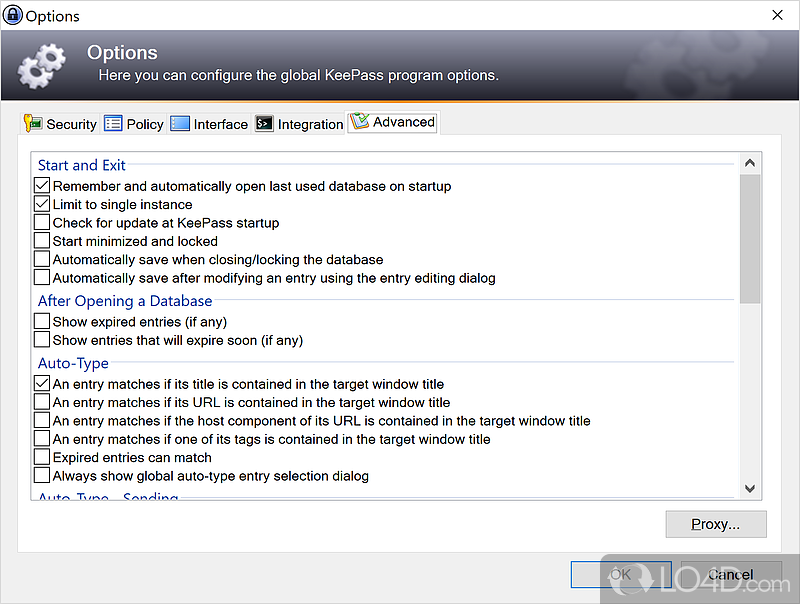Toggle Start minimized and locked checkbox

[42, 241]
